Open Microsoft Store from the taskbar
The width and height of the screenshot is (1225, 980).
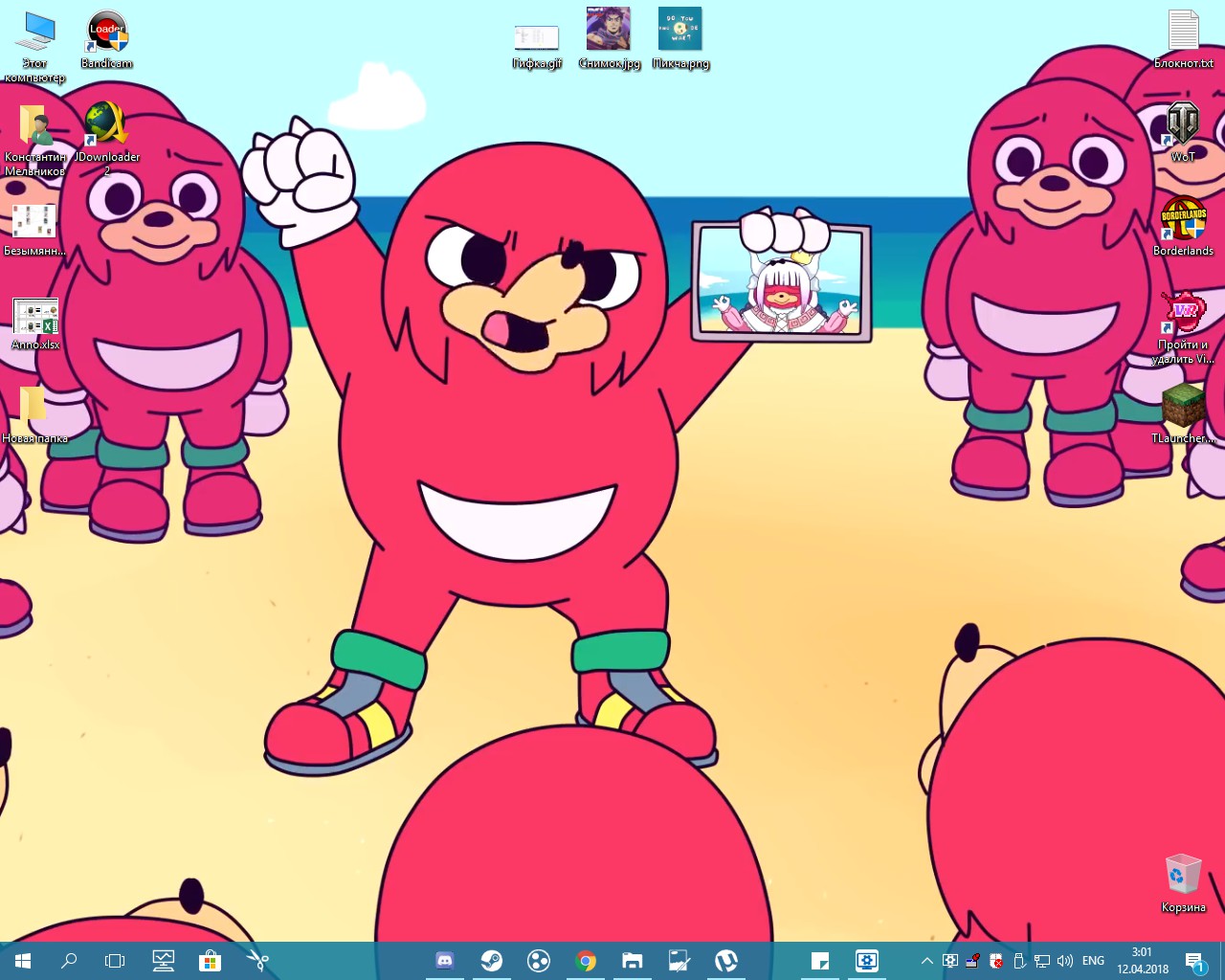pos(210,961)
